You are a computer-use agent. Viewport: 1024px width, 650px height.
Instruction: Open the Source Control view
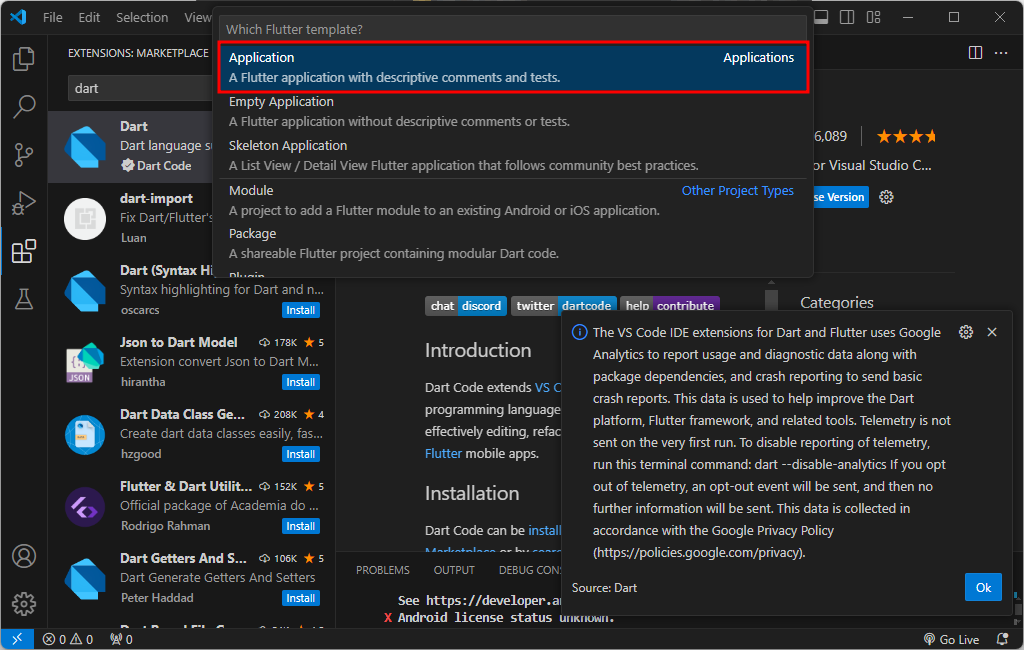[x=24, y=155]
